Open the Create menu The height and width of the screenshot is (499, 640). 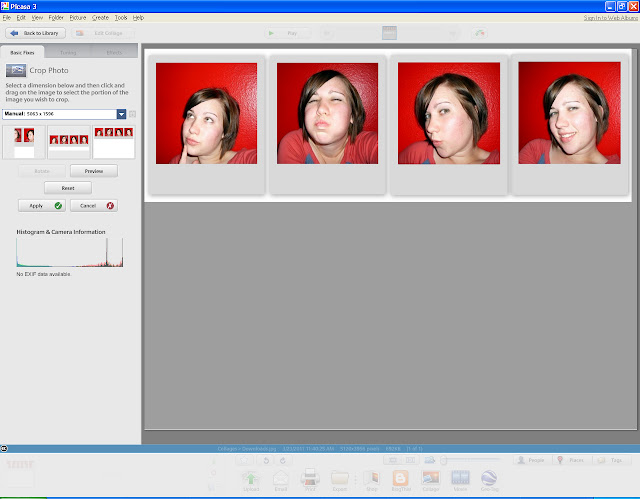(100, 18)
